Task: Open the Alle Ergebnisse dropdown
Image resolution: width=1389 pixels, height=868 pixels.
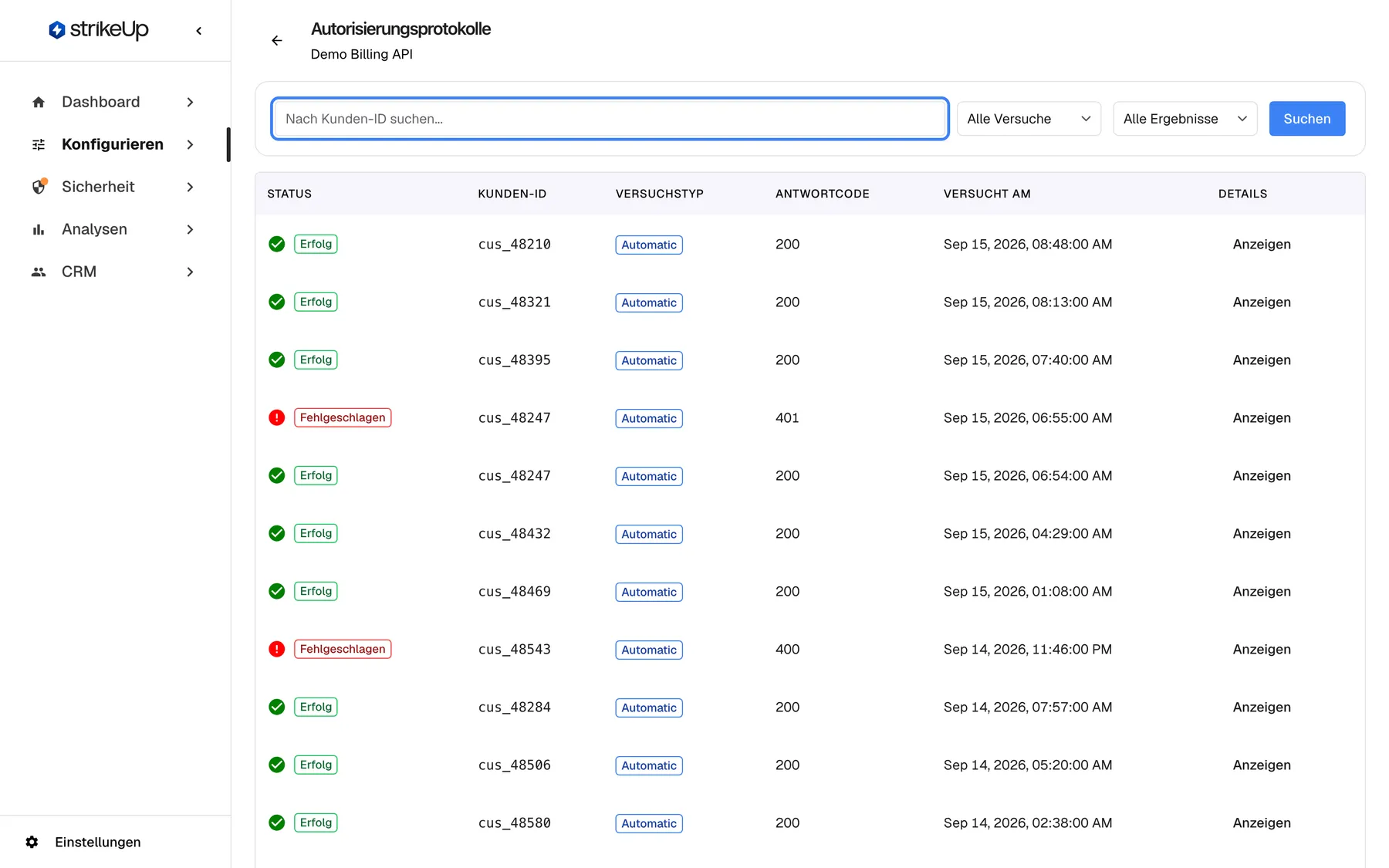Action: (1185, 119)
